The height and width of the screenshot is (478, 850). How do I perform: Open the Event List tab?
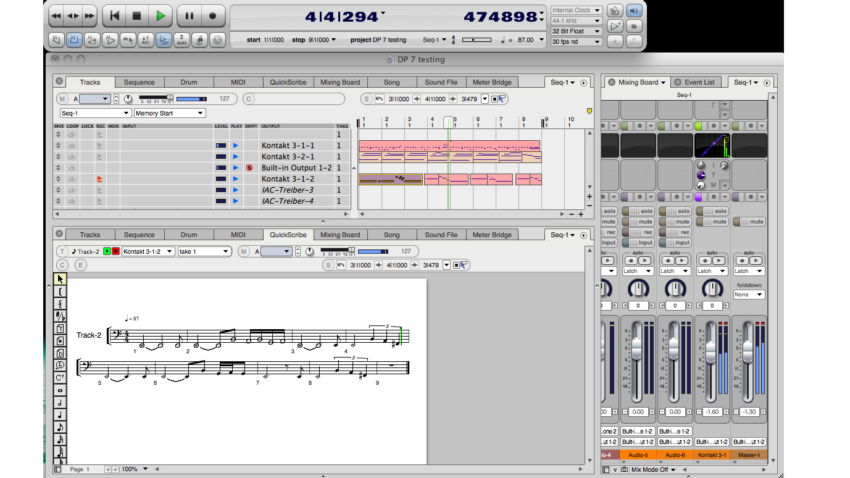[x=695, y=82]
